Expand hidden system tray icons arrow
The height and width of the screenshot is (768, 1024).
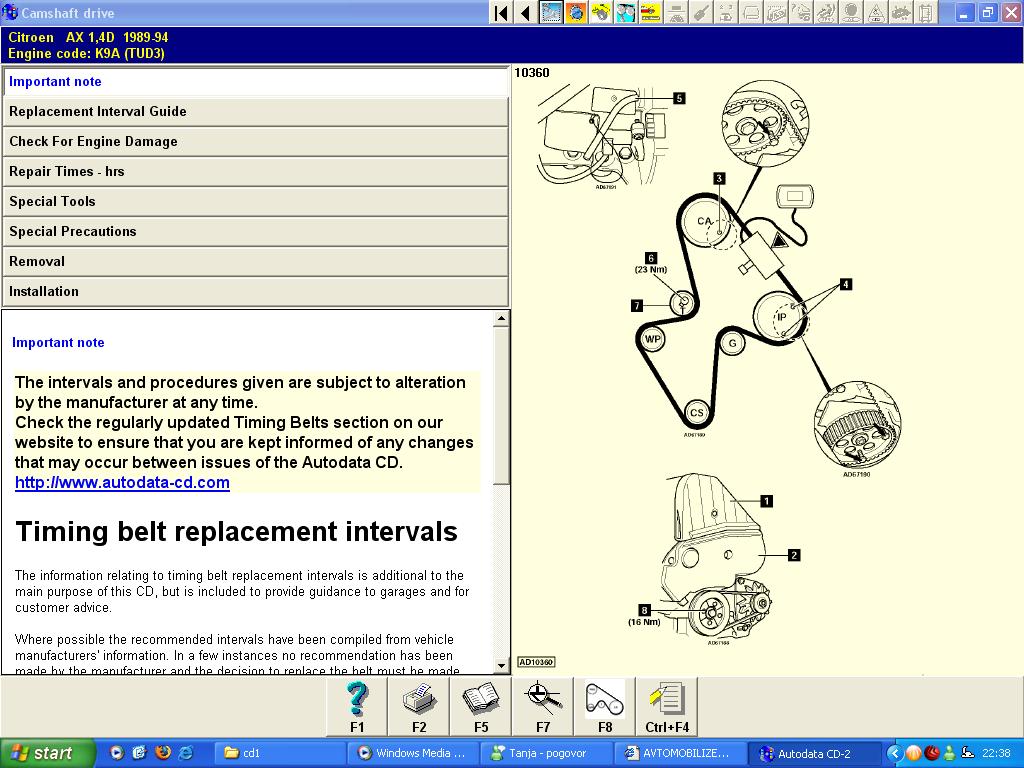pos(895,754)
